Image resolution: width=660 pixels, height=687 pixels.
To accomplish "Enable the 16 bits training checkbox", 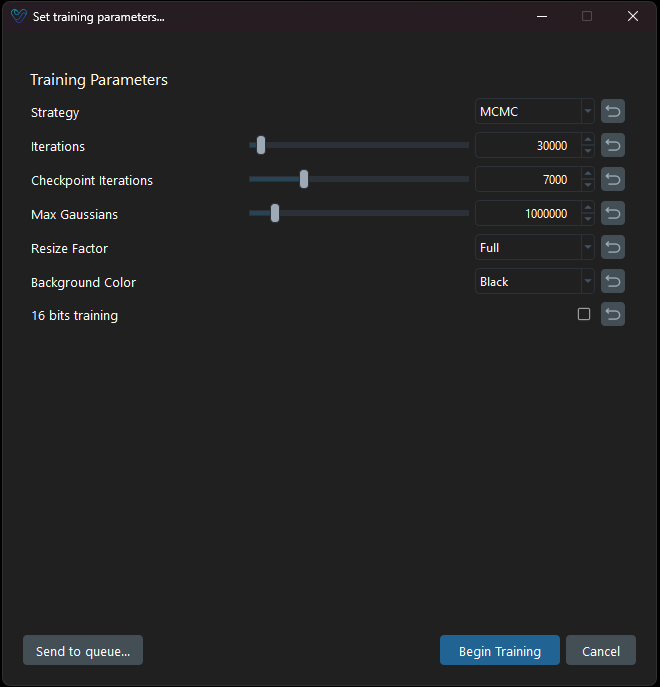I will (x=584, y=314).
